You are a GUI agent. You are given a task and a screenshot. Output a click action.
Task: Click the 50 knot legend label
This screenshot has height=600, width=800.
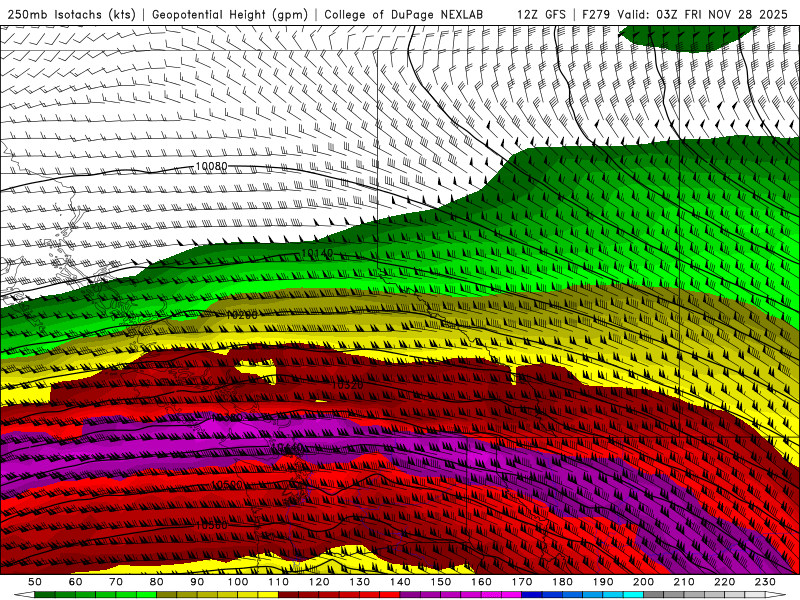35,582
